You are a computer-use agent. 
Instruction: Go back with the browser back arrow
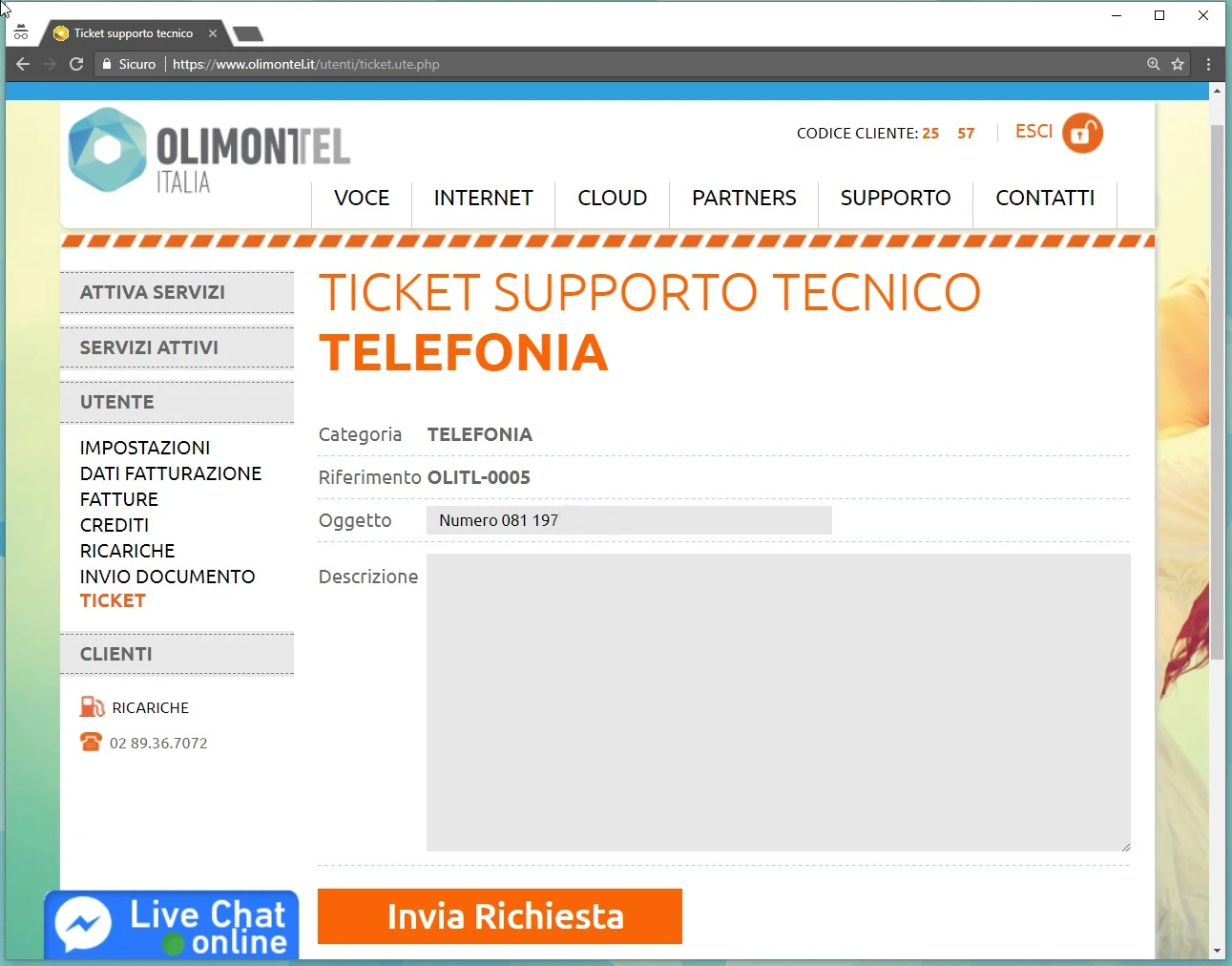point(23,64)
